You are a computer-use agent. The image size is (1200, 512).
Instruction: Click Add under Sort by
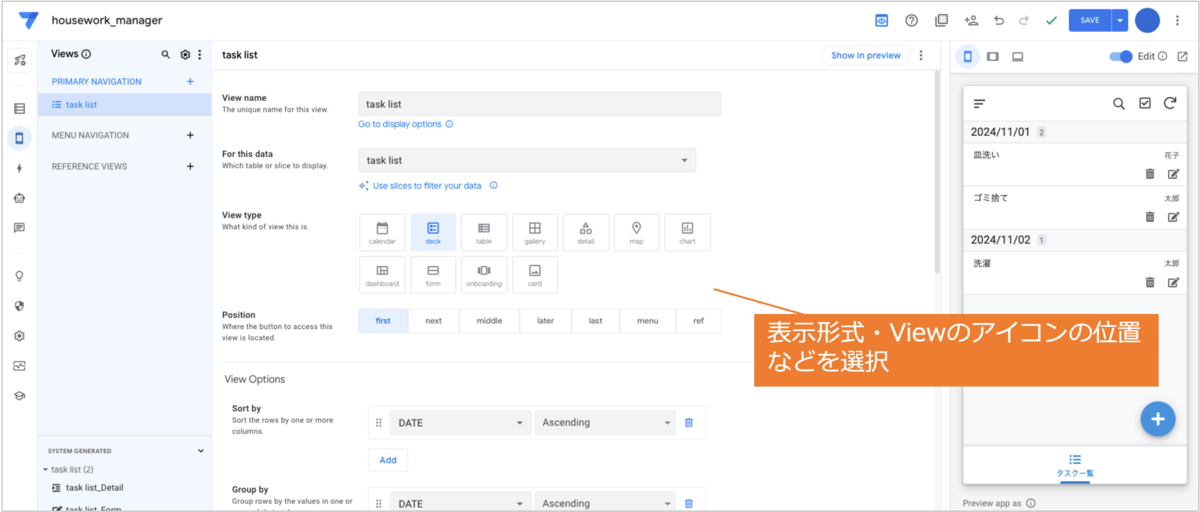388,460
